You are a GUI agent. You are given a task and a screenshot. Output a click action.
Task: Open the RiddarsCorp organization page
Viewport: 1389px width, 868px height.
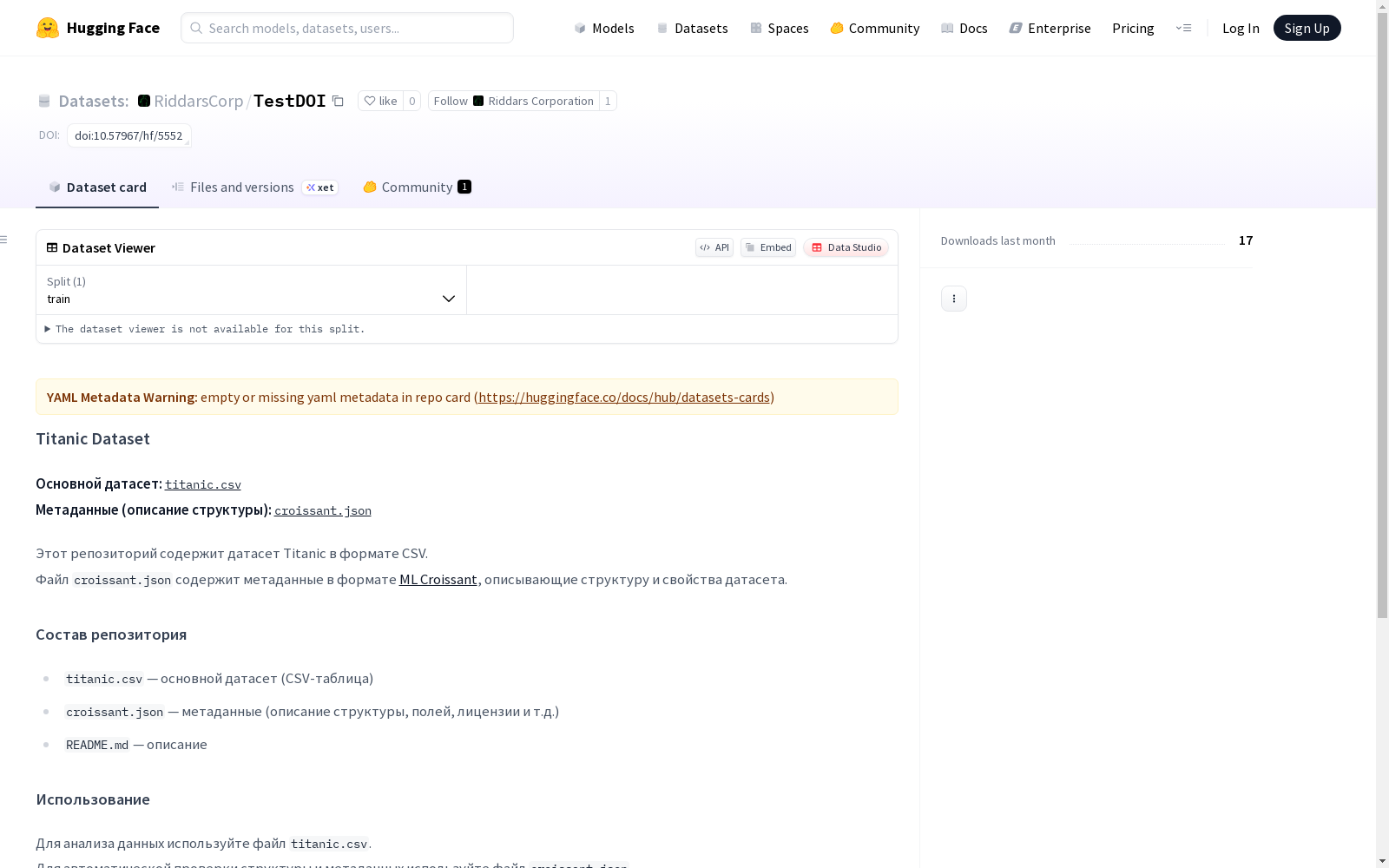pos(199,101)
